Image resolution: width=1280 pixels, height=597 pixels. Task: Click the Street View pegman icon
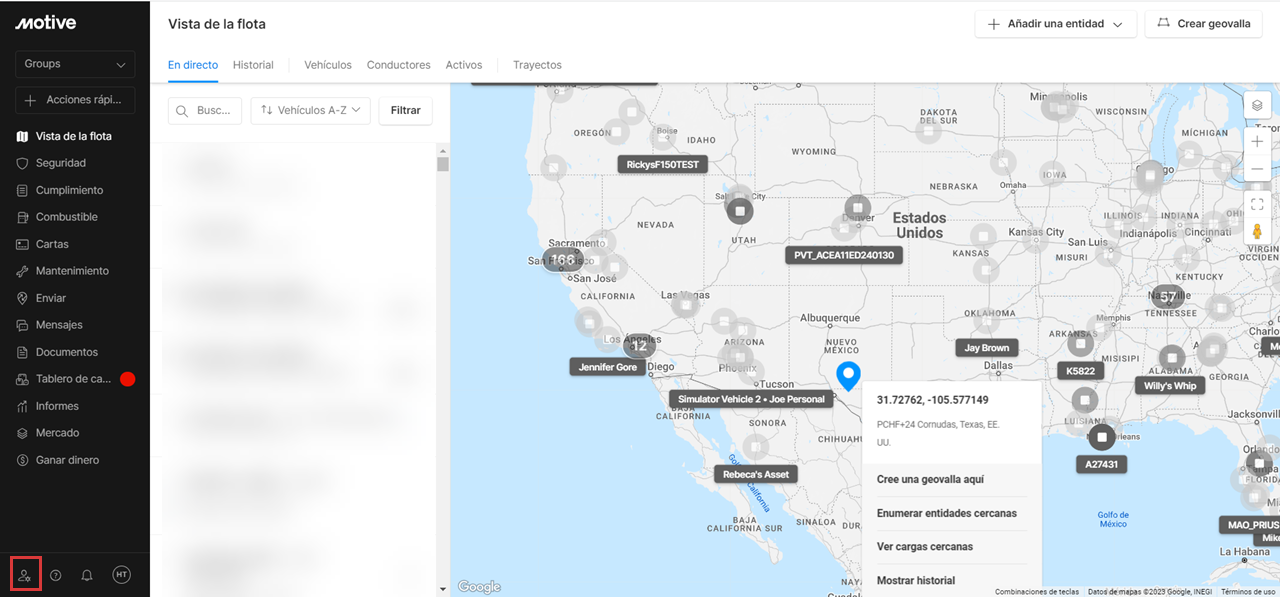click(1257, 232)
